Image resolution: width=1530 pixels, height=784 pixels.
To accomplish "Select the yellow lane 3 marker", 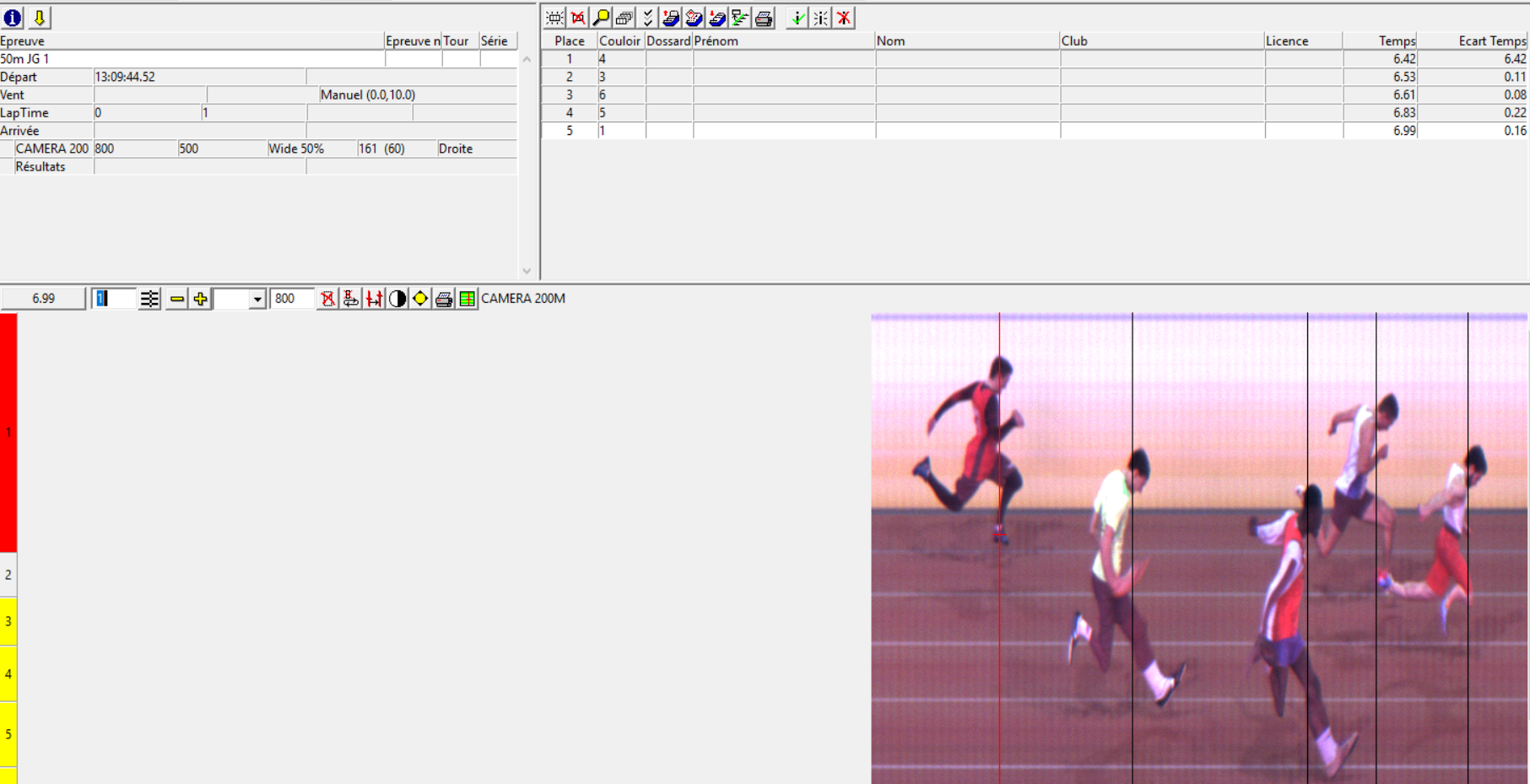I will [x=8, y=621].
